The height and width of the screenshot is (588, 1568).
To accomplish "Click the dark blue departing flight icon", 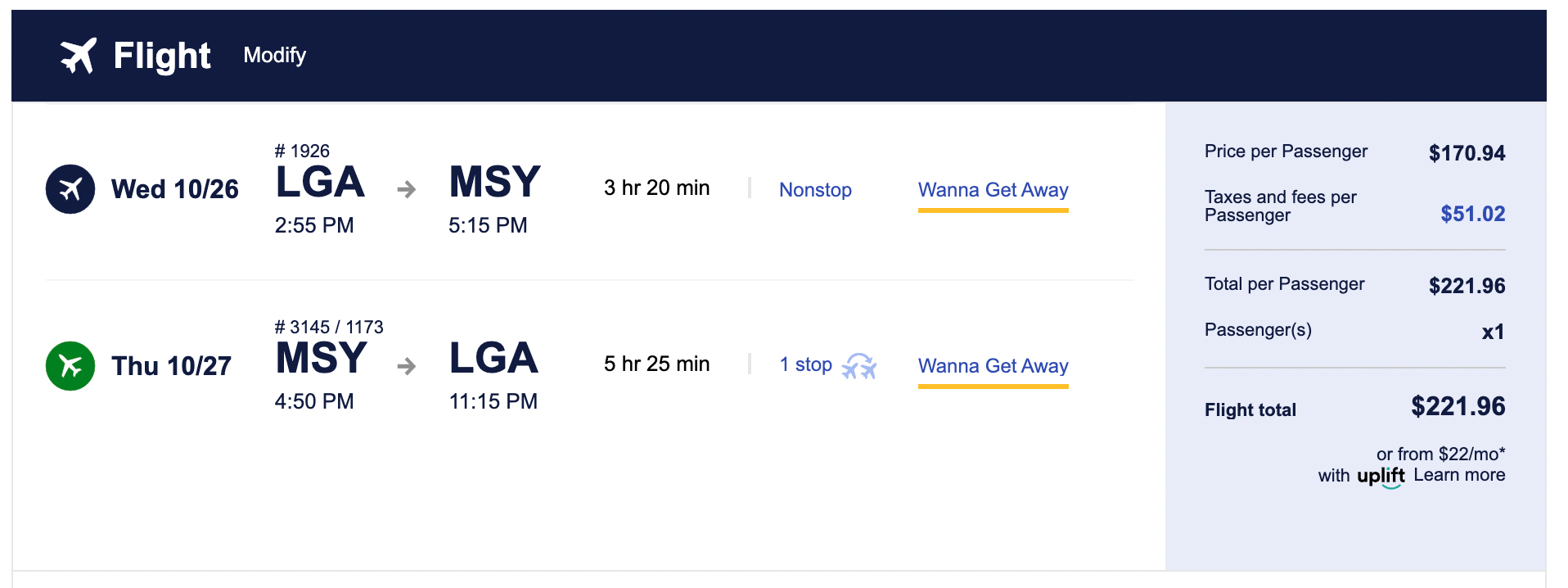I will (70, 189).
